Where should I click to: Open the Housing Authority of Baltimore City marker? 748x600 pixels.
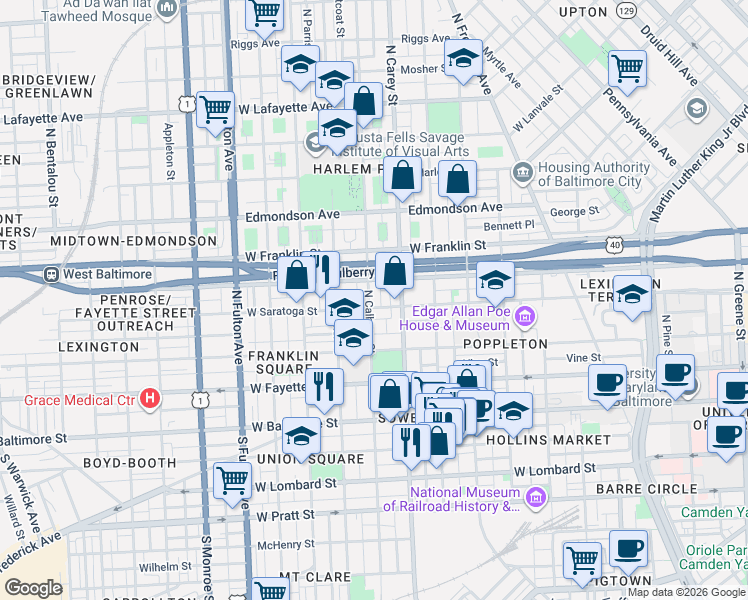(x=523, y=173)
